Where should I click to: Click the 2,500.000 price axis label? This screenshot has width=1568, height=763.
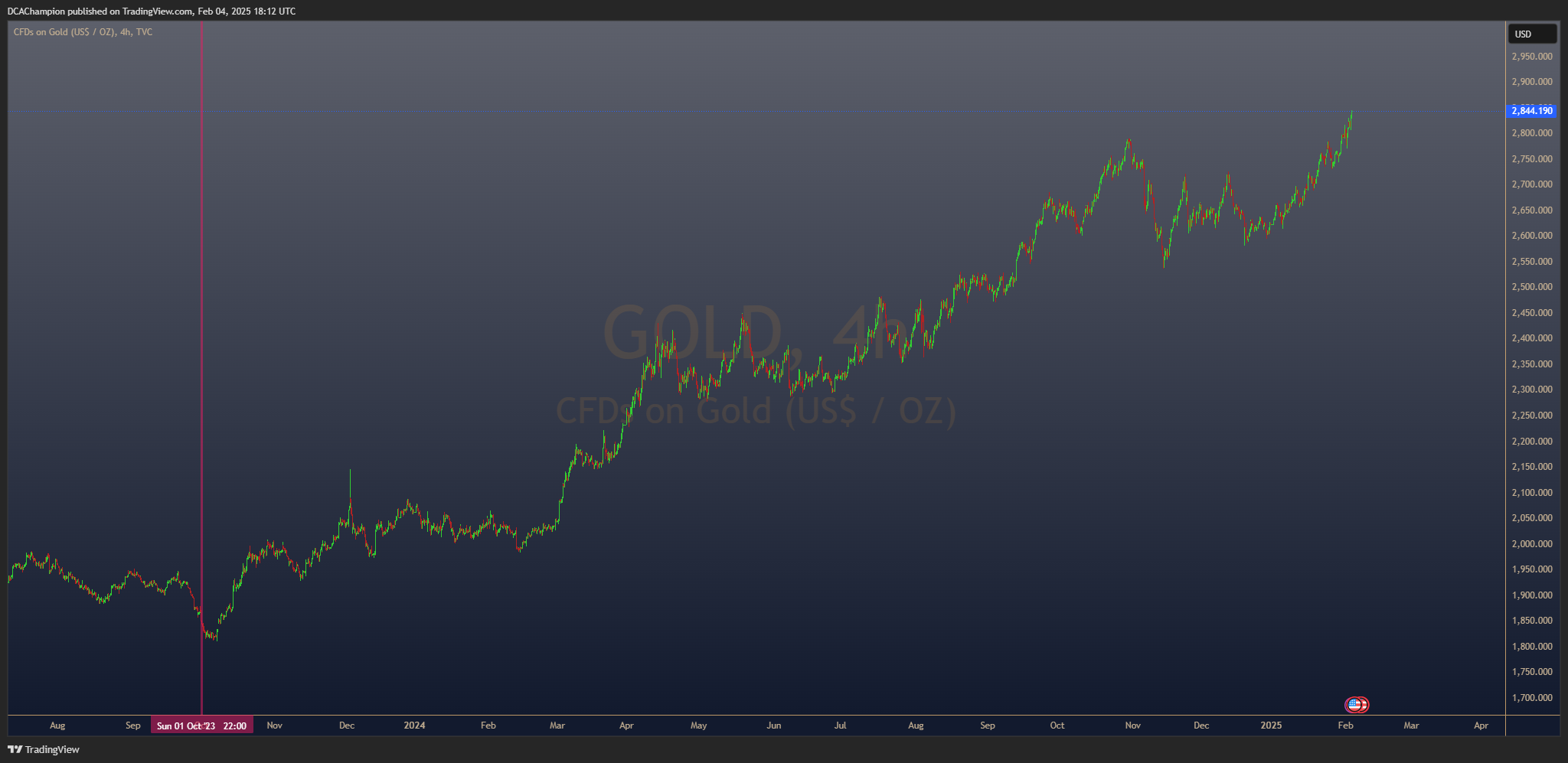(1532, 287)
